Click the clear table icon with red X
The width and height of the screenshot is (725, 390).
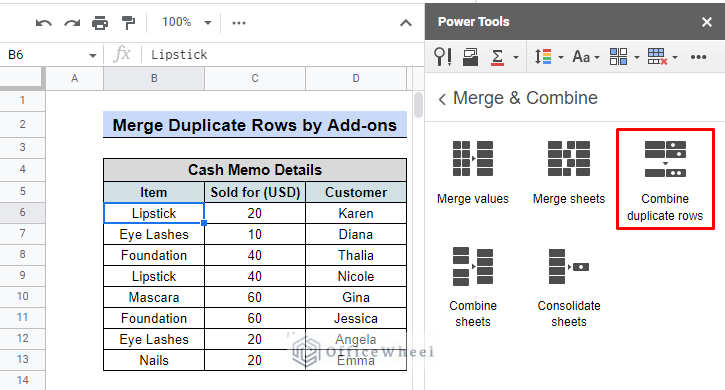(657, 57)
